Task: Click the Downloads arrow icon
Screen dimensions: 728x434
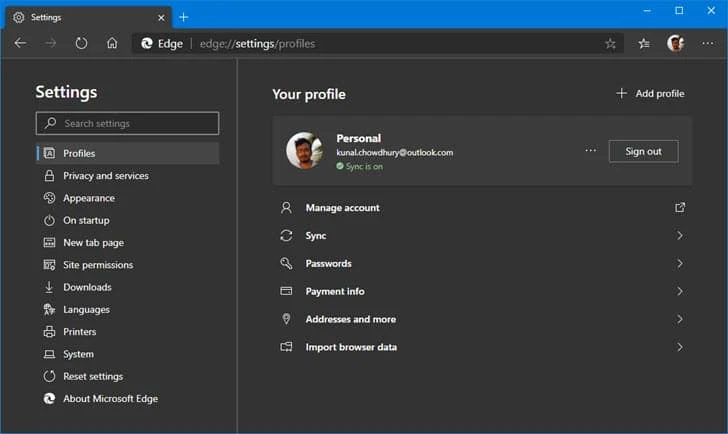Action: [x=49, y=287]
